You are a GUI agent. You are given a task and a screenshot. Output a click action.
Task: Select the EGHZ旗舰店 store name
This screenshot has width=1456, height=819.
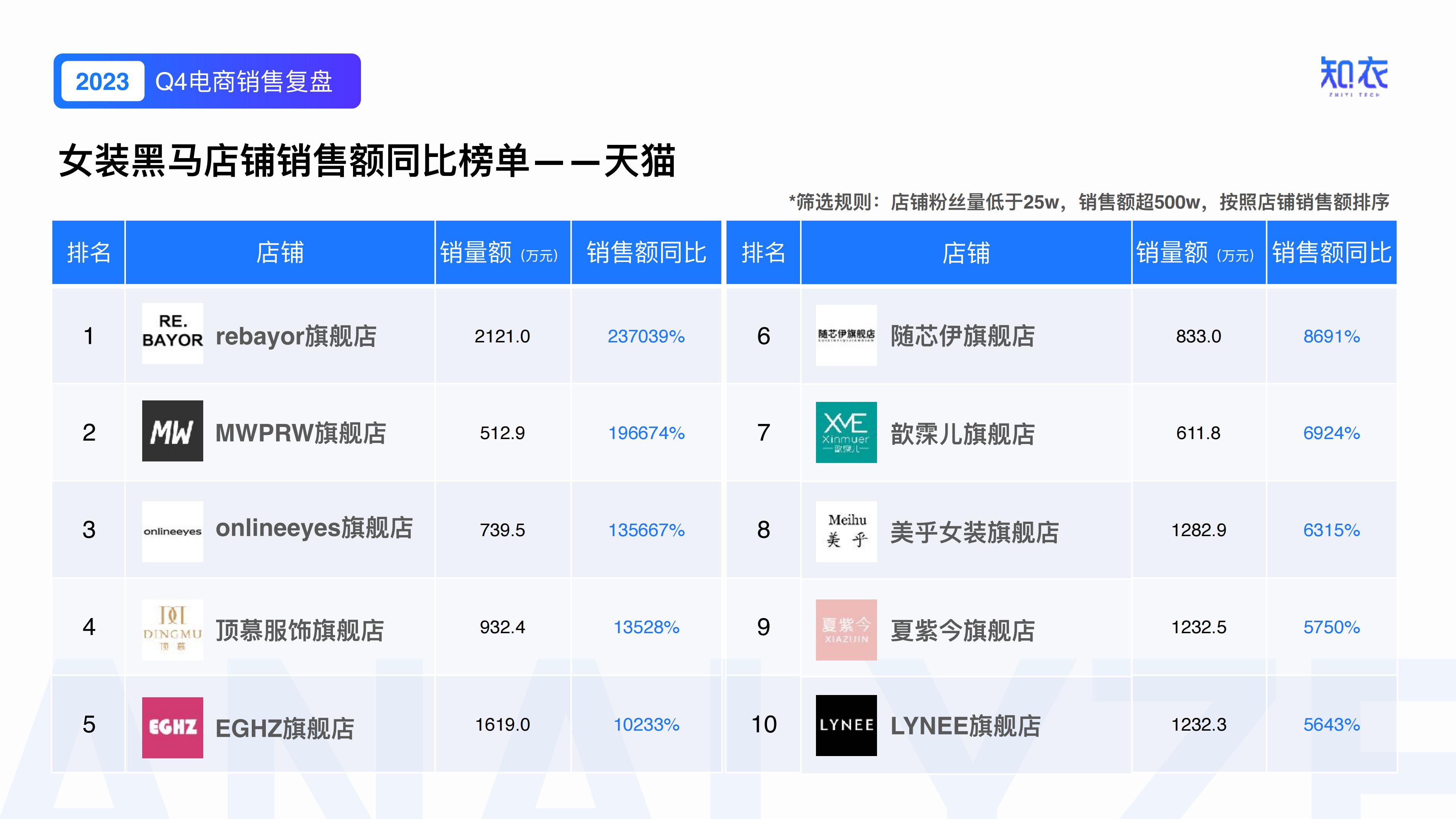click(x=285, y=728)
